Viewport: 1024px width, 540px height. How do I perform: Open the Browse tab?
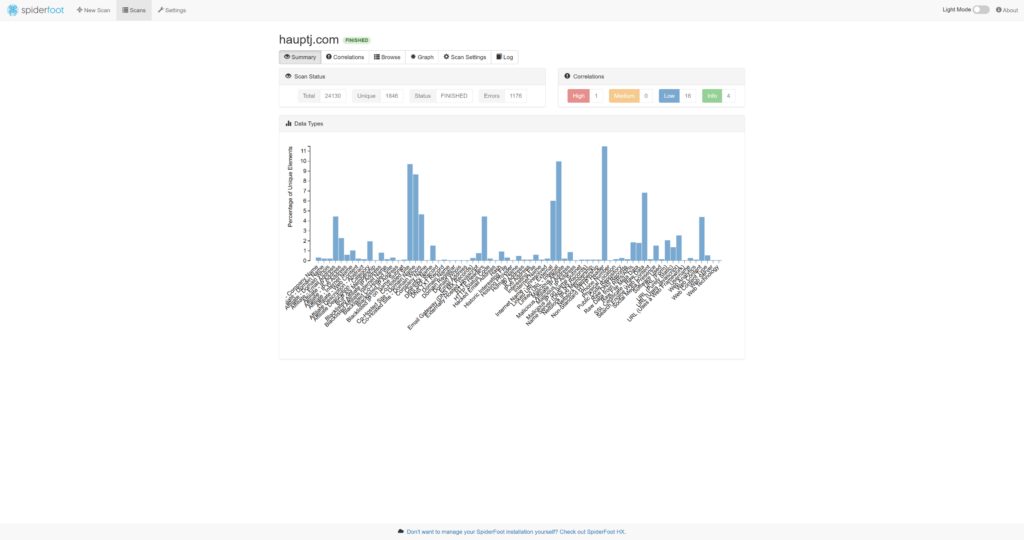pyautogui.click(x=387, y=57)
